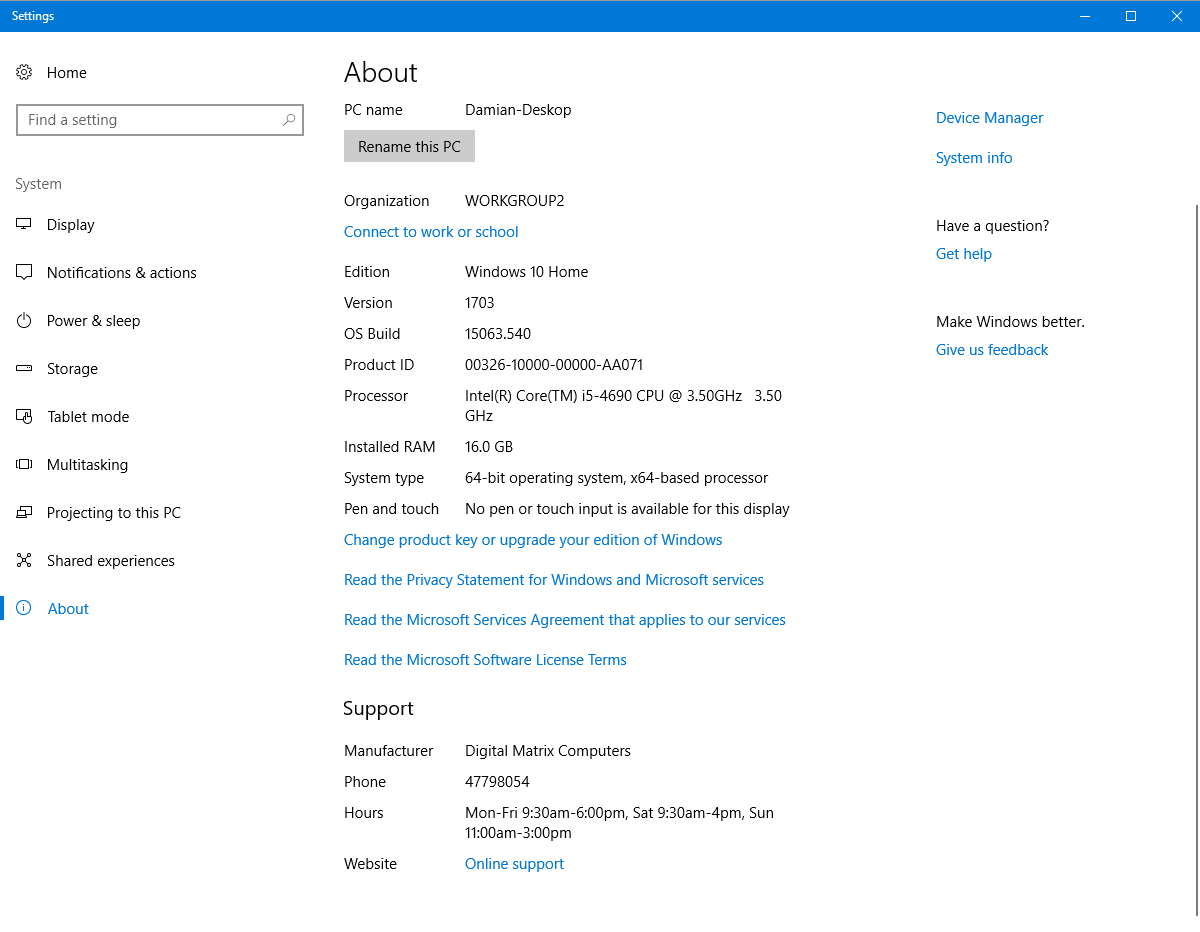The image size is (1200, 932).
Task: Click the Storage drive icon
Action: tap(24, 369)
